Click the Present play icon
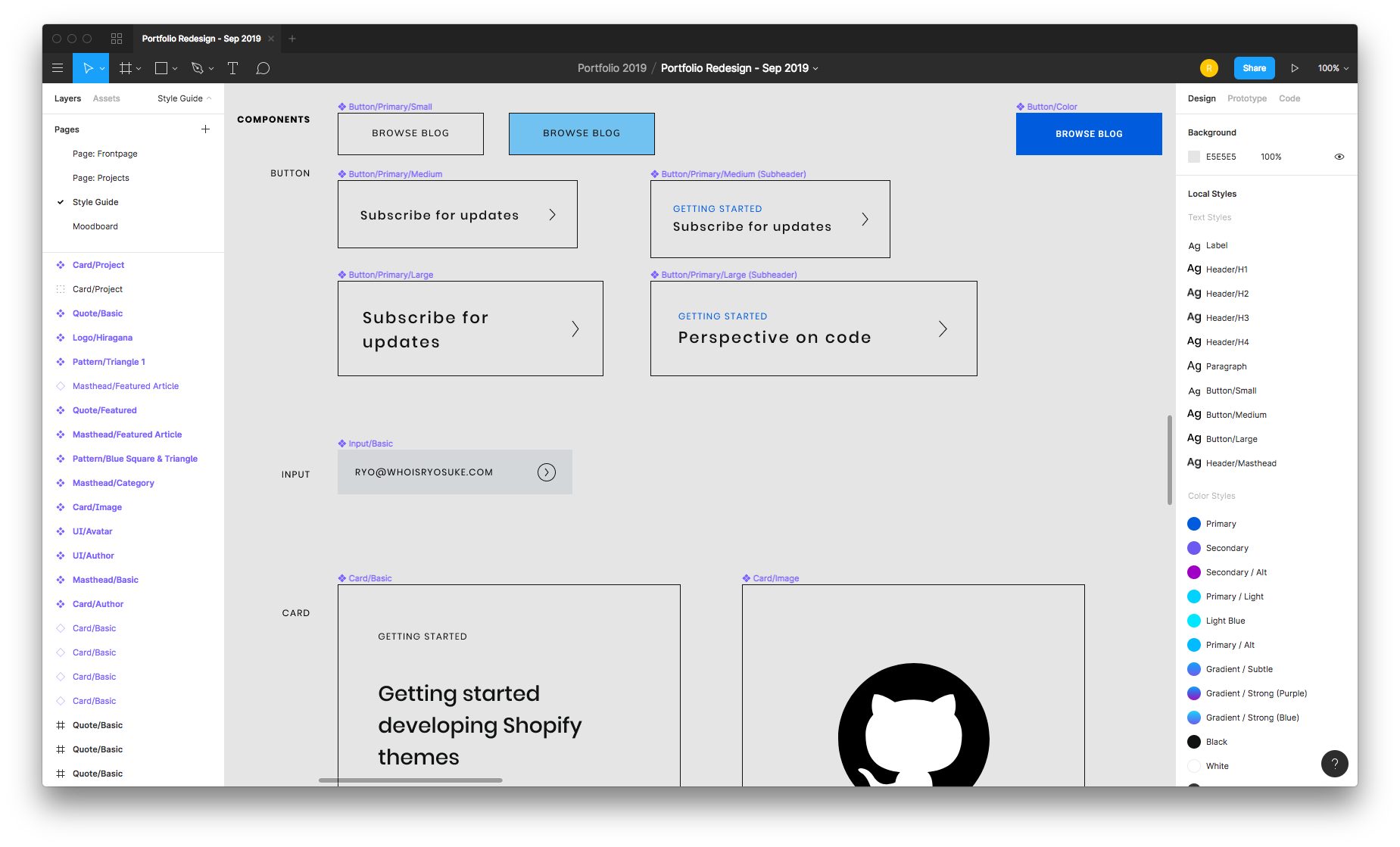1400x847 pixels. click(1295, 68)
